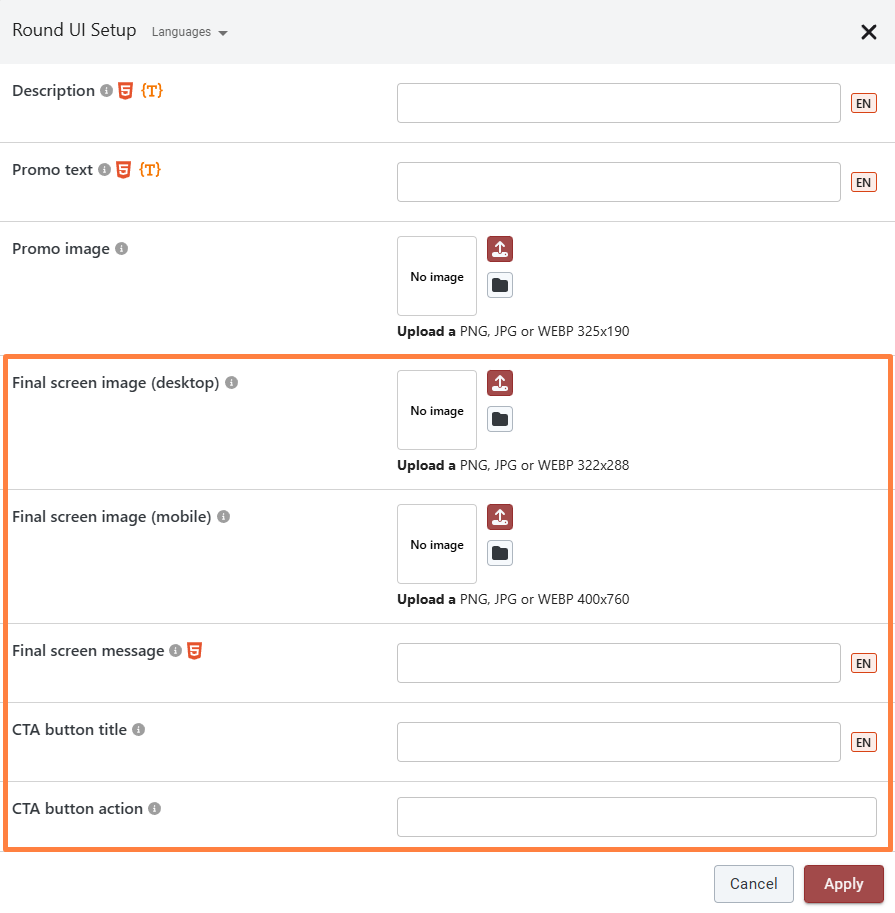Select the Promo image 'No image' thumbnail

pyautogui.click(x=437, y=277)
